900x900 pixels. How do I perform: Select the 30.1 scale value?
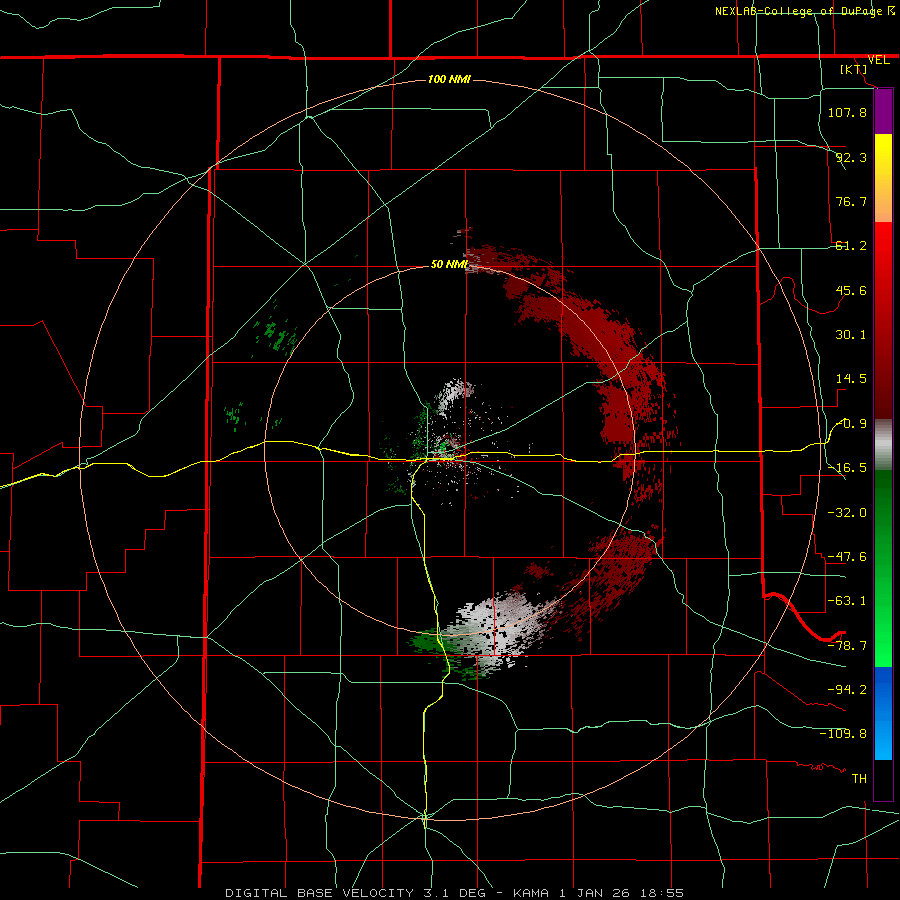point(851,335)
